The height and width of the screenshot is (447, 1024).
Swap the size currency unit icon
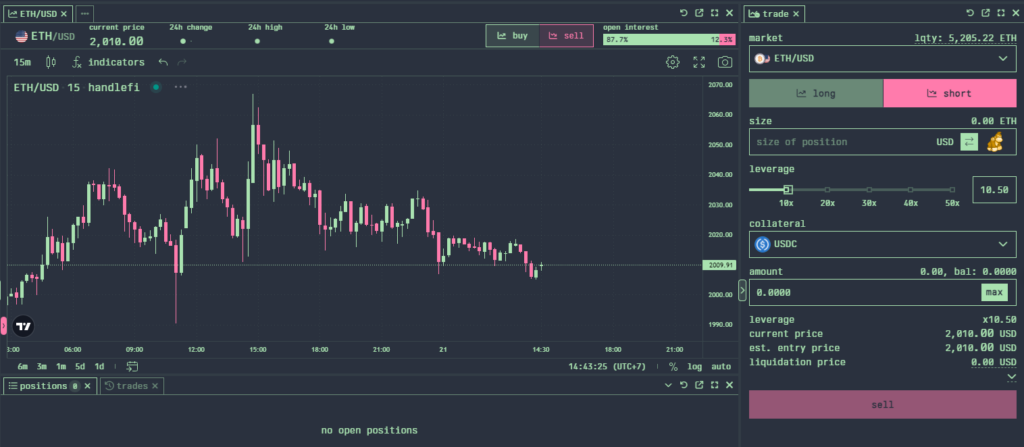(x=969, y=142)
